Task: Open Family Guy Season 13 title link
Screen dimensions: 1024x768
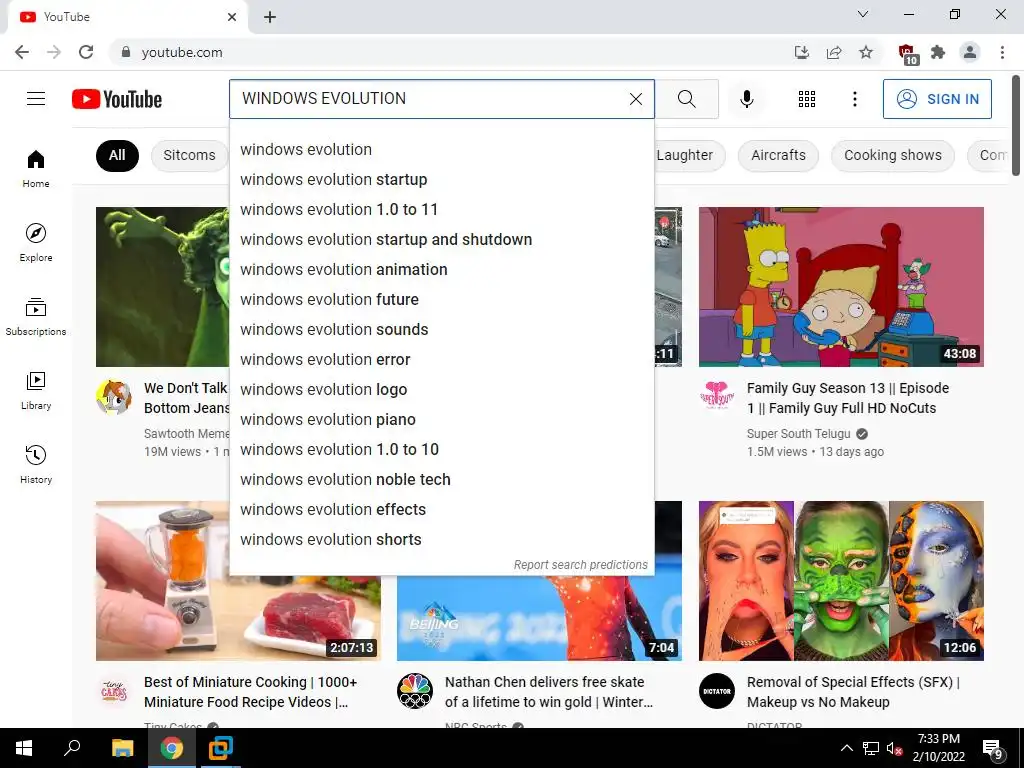Action: 848,398
